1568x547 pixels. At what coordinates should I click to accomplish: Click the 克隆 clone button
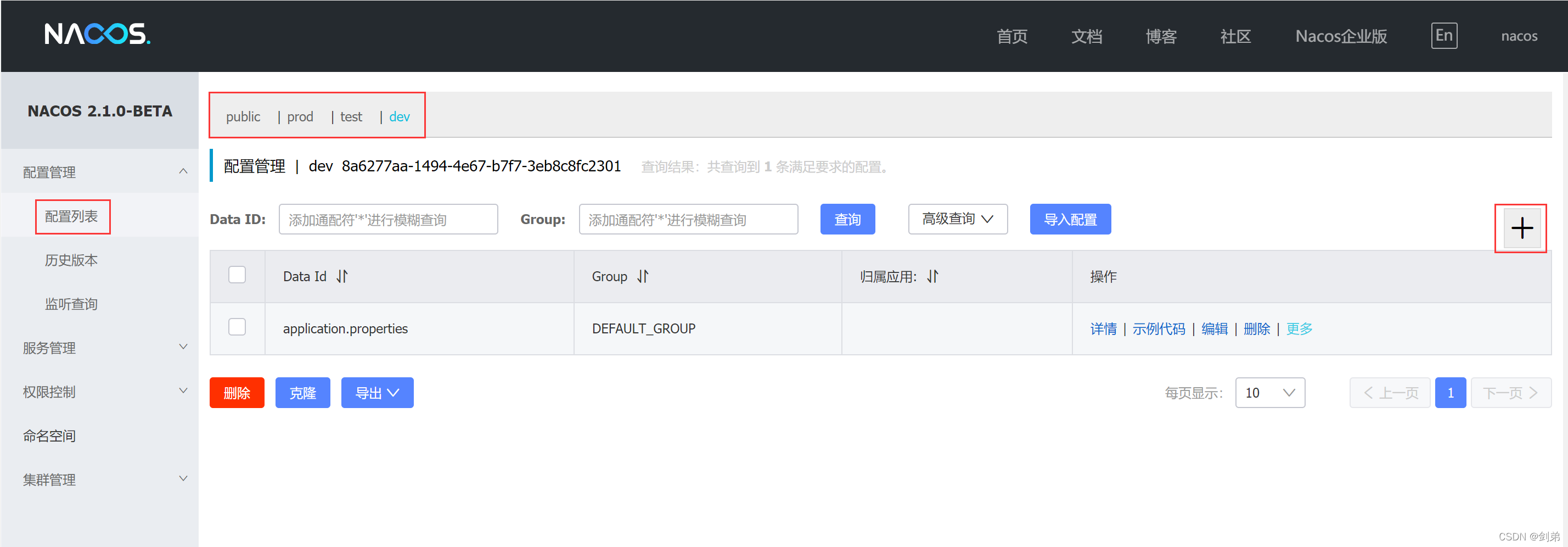point(302,392)
